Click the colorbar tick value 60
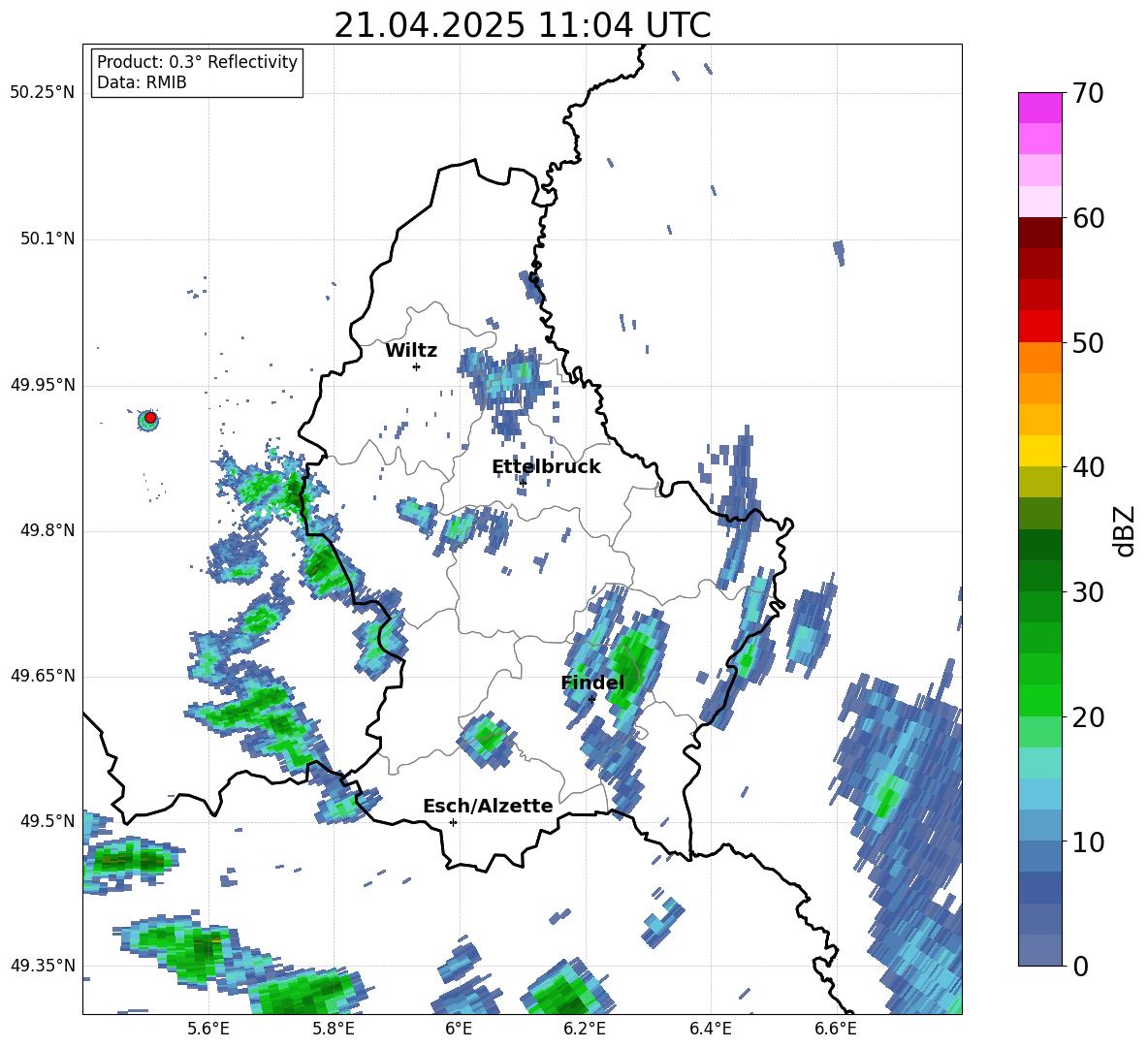 [x=1088, y=218]
